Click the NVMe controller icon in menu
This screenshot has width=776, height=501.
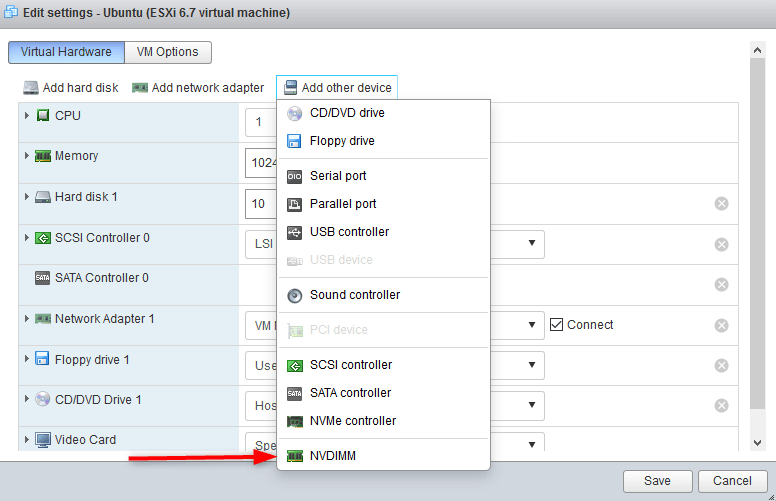[x=295, y=422]
